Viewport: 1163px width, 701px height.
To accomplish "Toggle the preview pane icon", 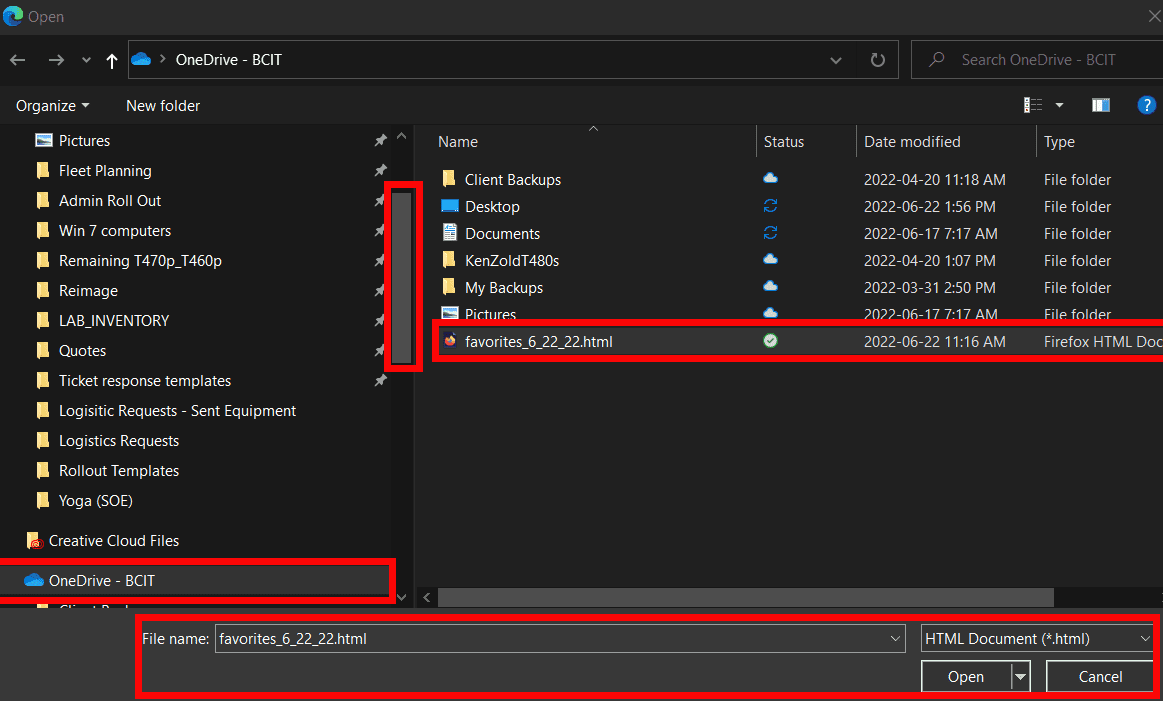I will pos(1101,105).
